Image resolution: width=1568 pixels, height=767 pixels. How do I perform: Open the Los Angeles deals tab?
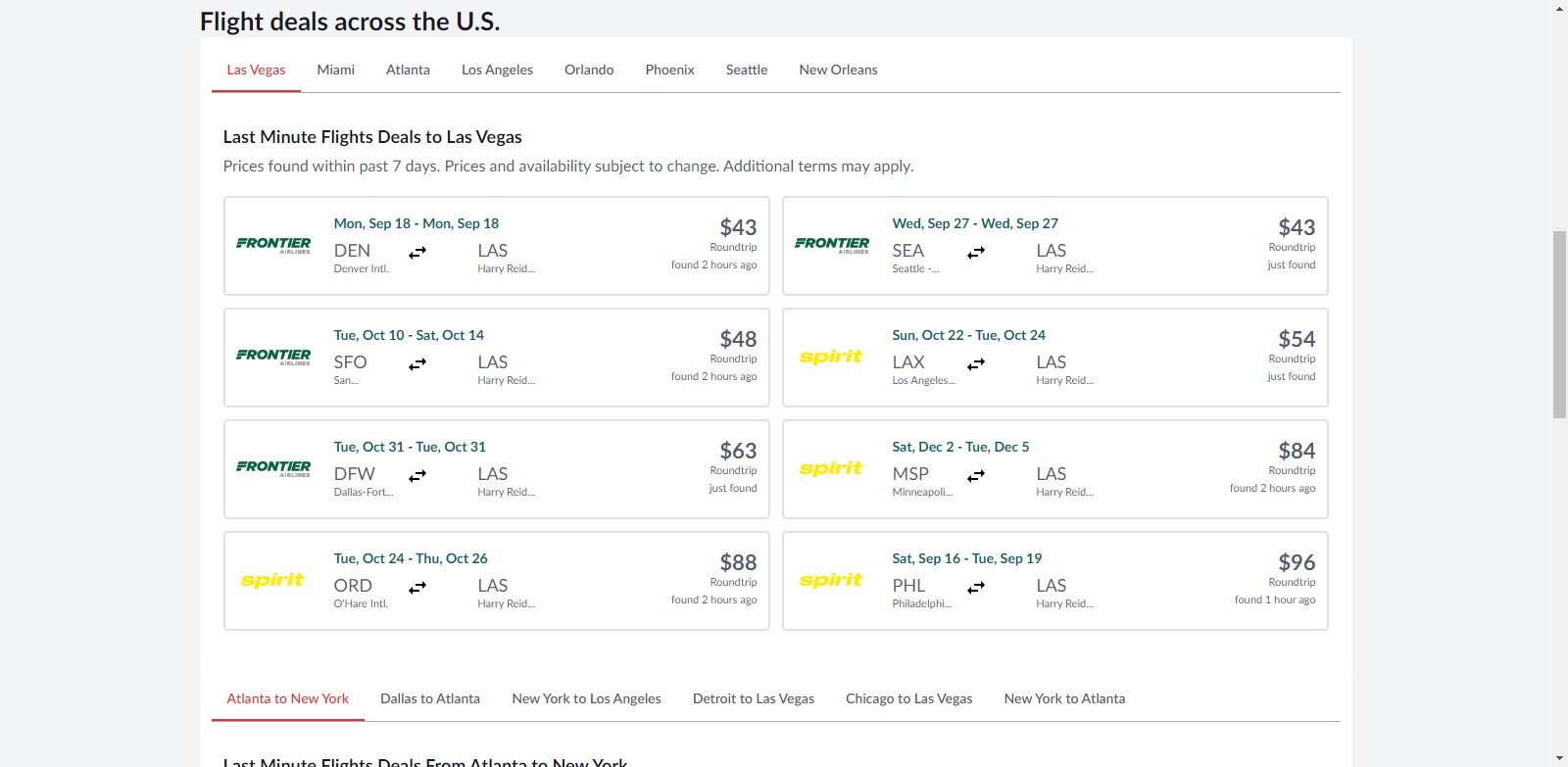[x=497, y=70]
